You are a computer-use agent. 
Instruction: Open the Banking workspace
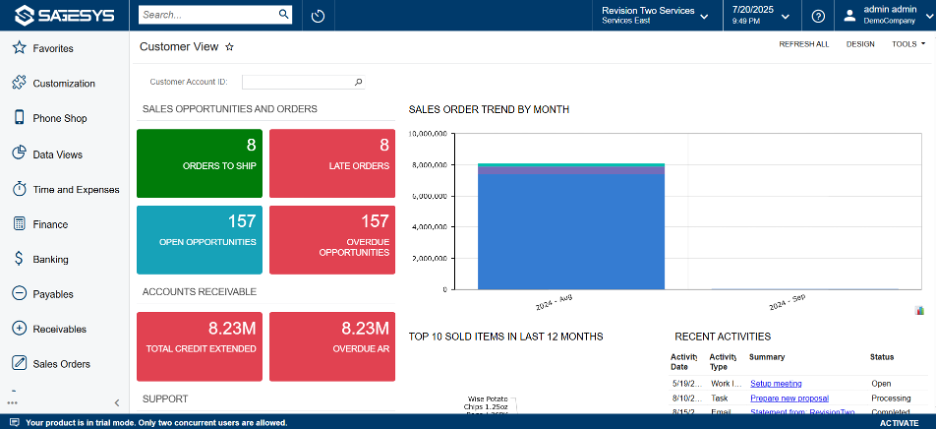tap(50, 259)
